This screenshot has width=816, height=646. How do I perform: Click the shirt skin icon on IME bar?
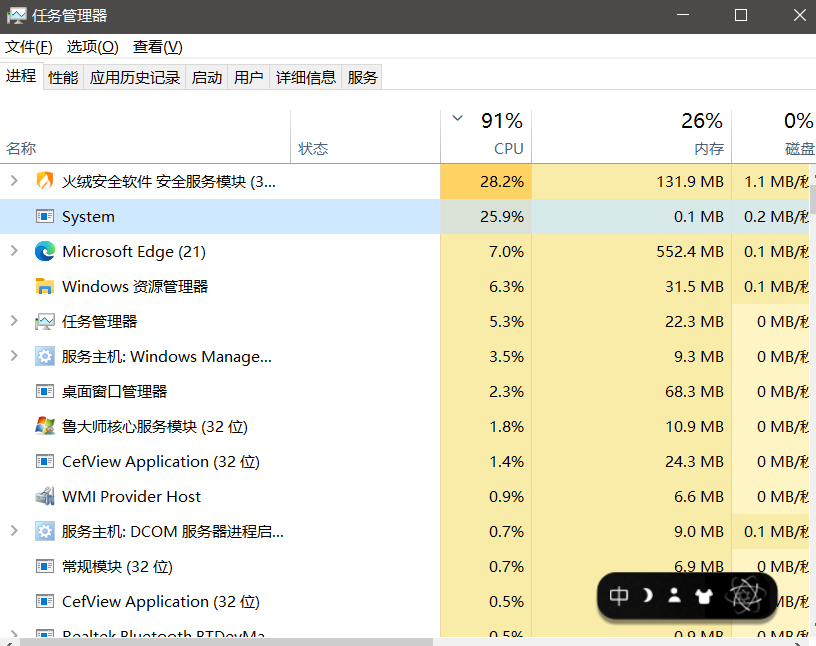pos(703,596)
